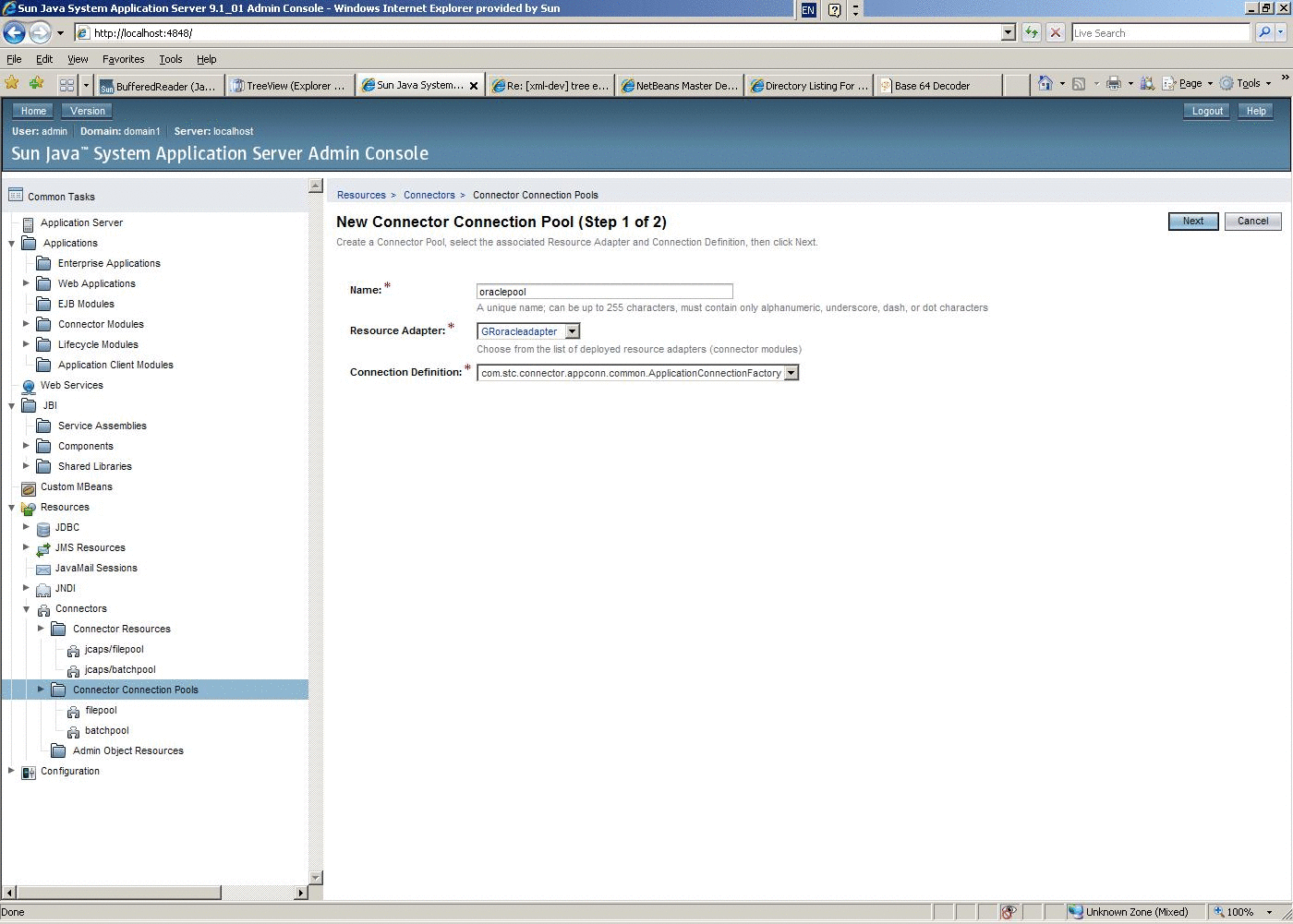Image resolution: width=1293 pixels, height=924 pixels.
Task: Click the Resources breadcrumb link
Action: click(x=361, y=195)
